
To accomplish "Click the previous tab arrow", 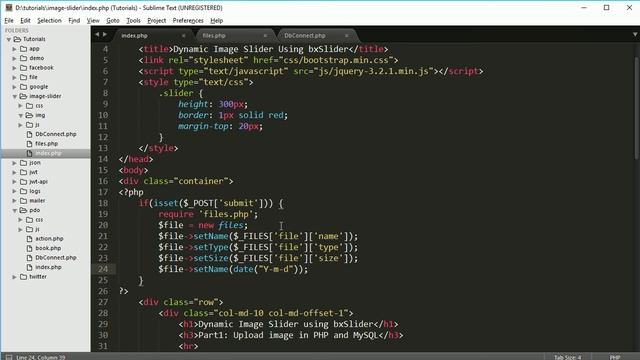I will coord(97,35).
